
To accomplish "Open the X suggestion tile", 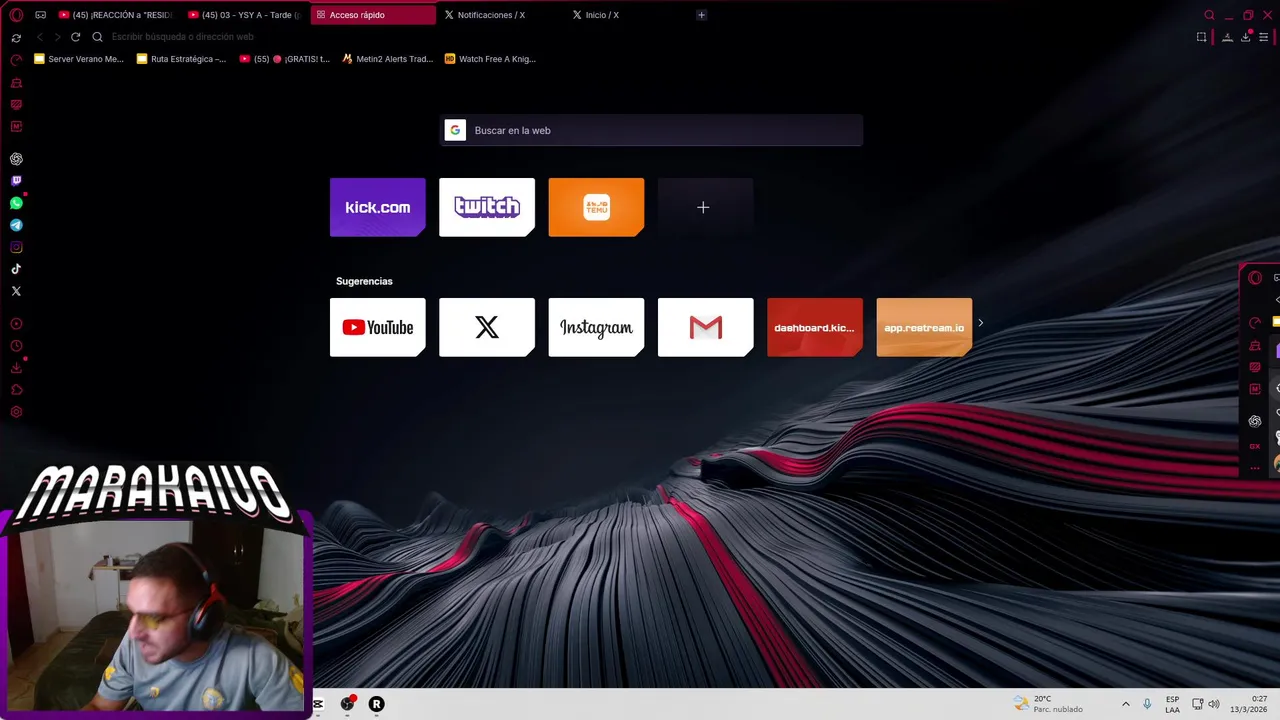I will click(487, 327).
